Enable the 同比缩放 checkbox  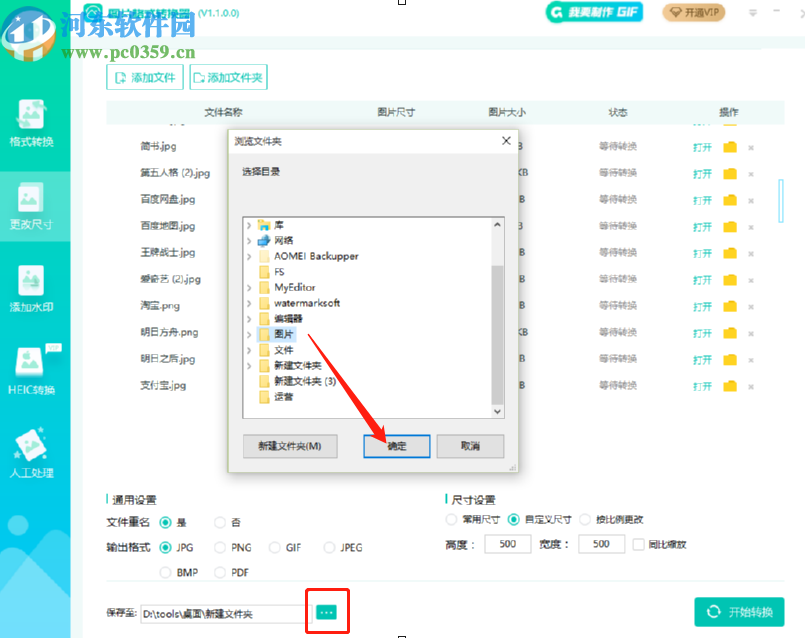point(637,543)
